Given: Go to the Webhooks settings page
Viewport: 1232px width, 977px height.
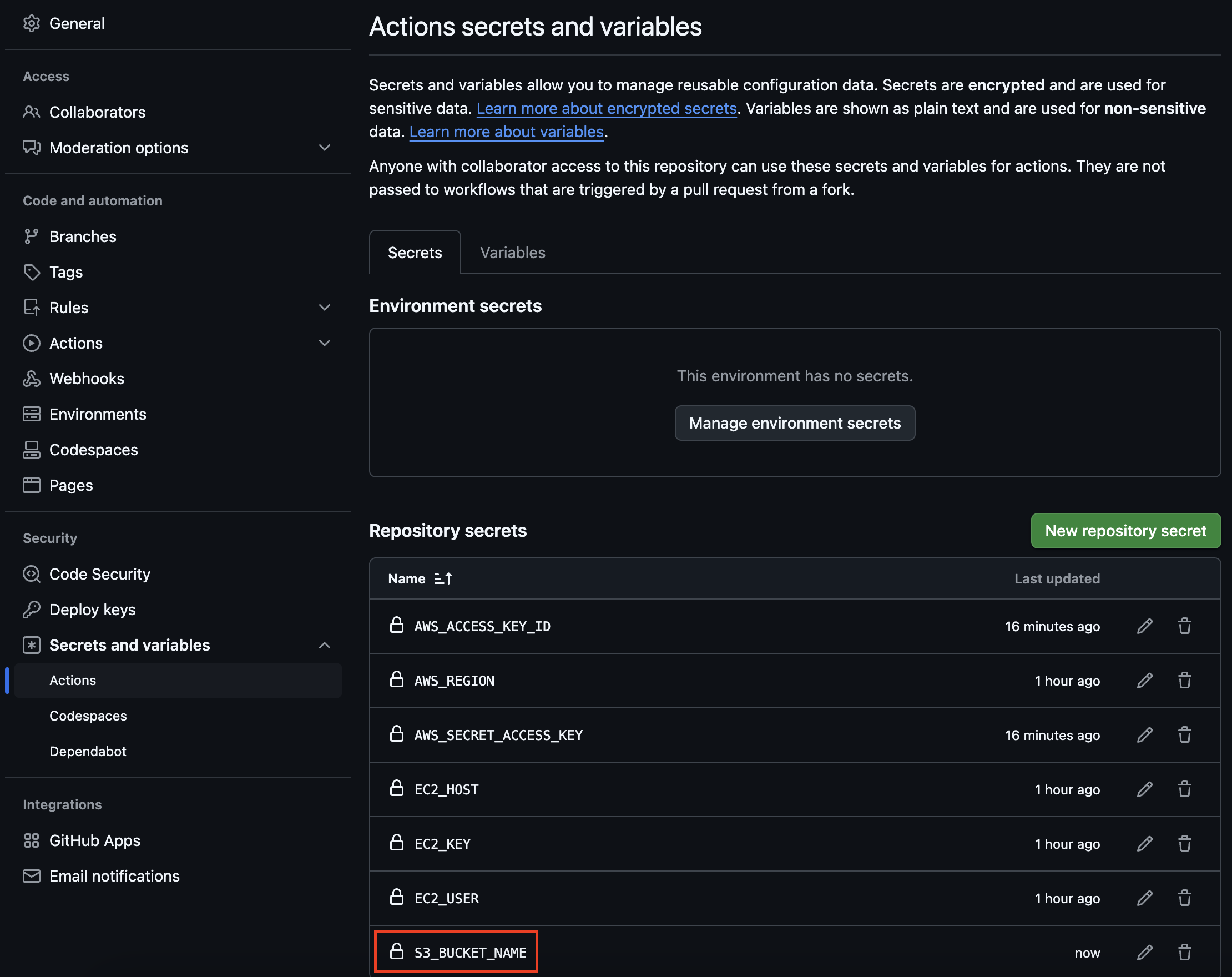Looking at the screenshot, I should (86, 379).
